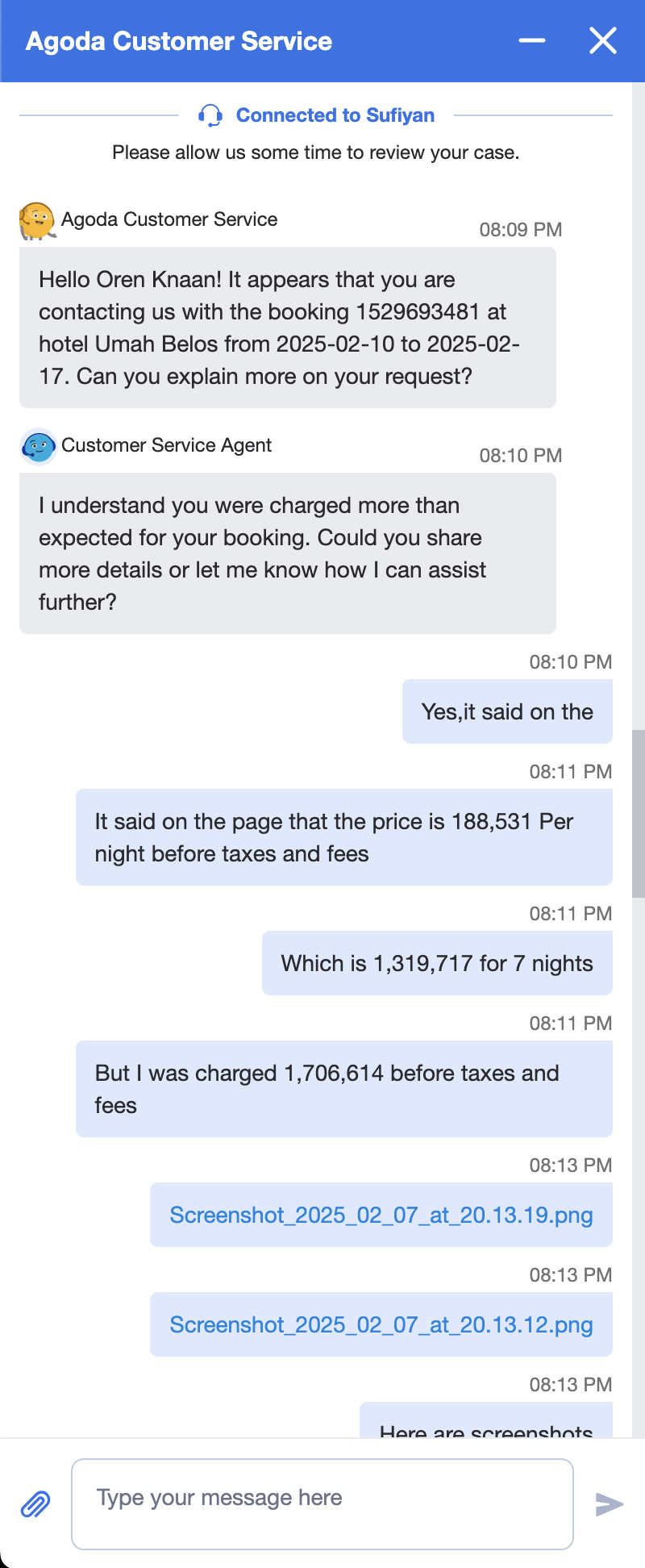Click the Agoda Customer Service header title
The width and height of the screenshot is (645, 1568).
point(179,41)
